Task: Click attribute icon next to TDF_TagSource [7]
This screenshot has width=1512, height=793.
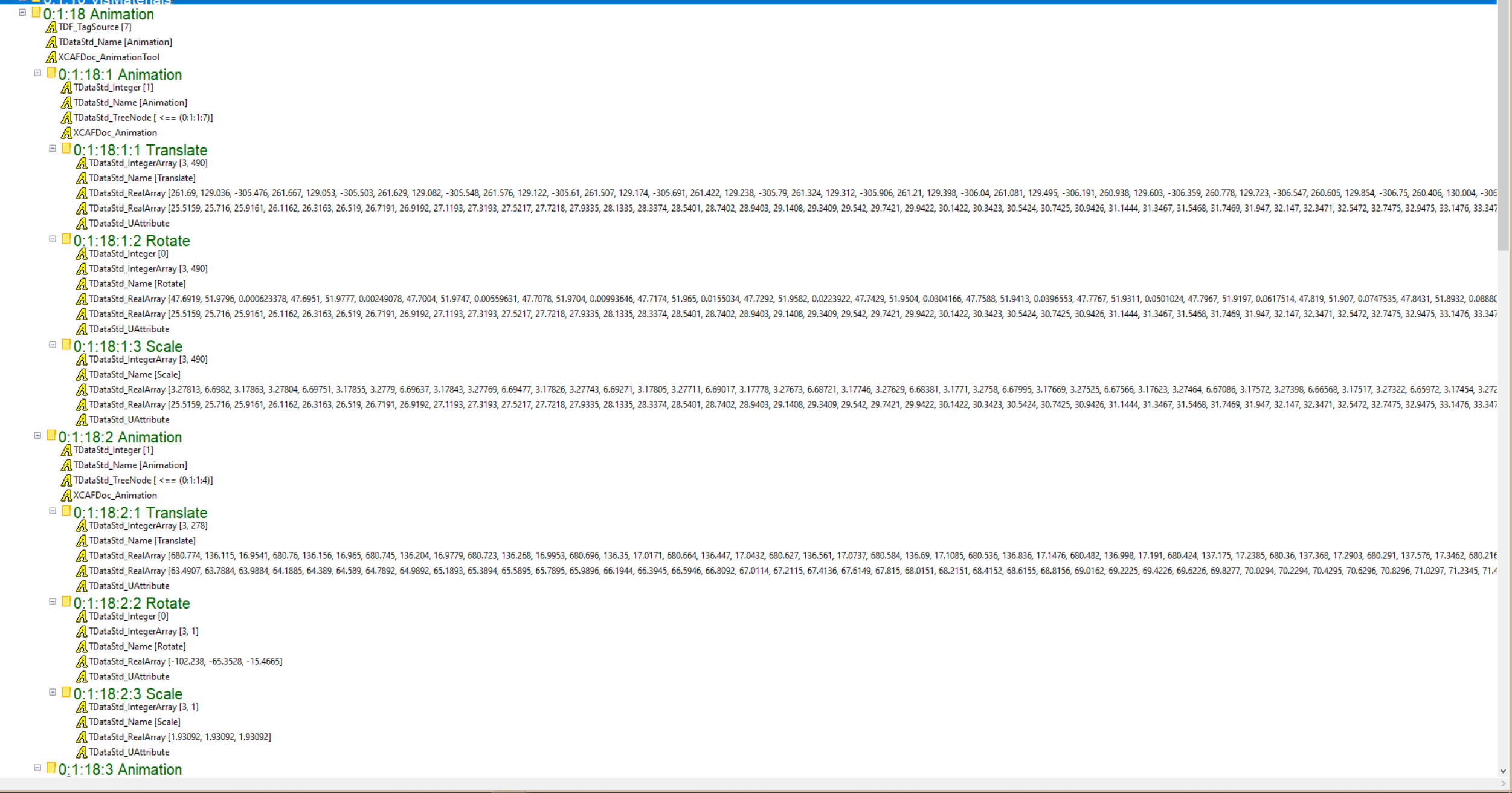Action: point(51,27)
